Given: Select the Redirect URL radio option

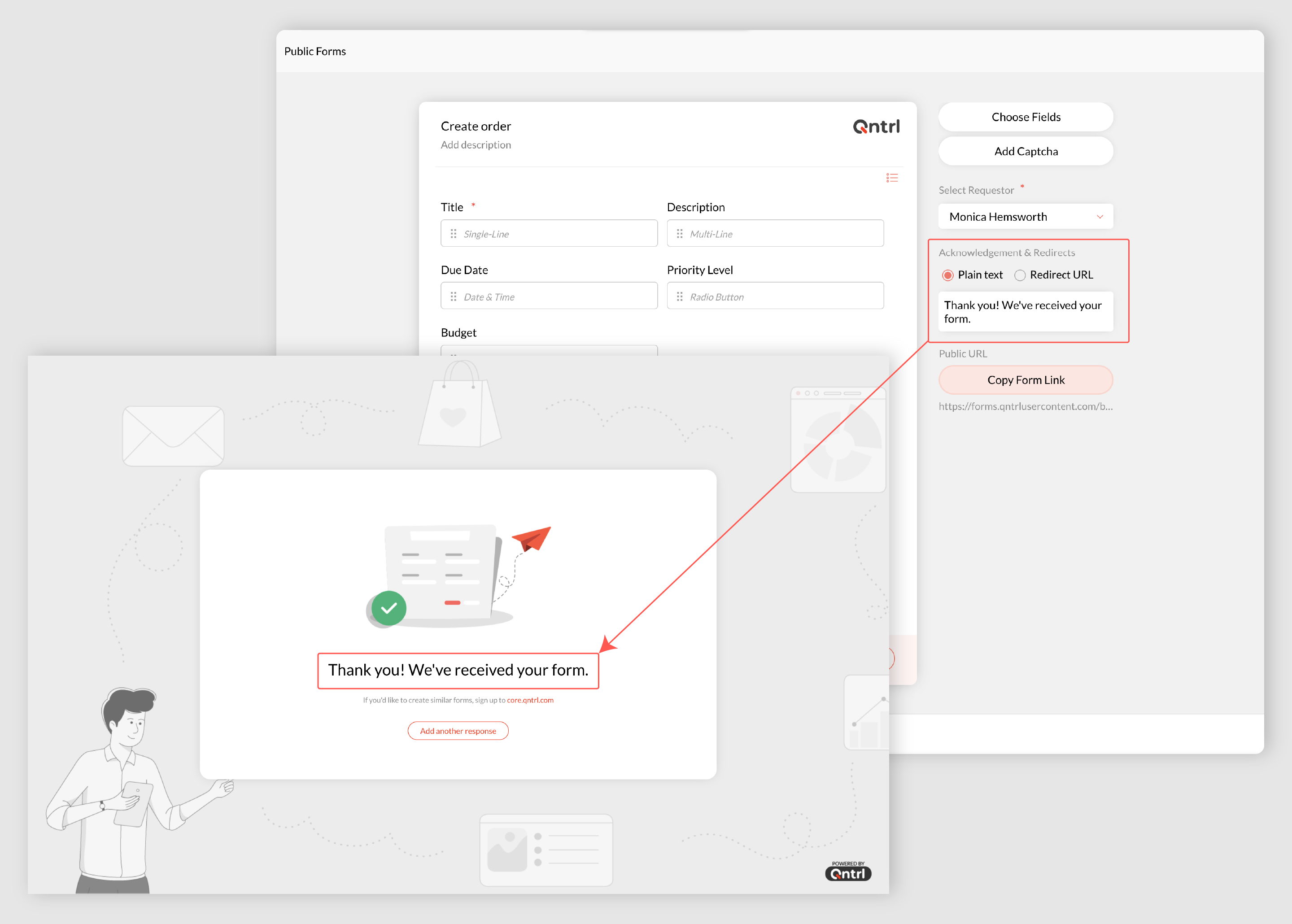Looking at the screenshot, I should pyautogui.click(x=1020, y=275).
